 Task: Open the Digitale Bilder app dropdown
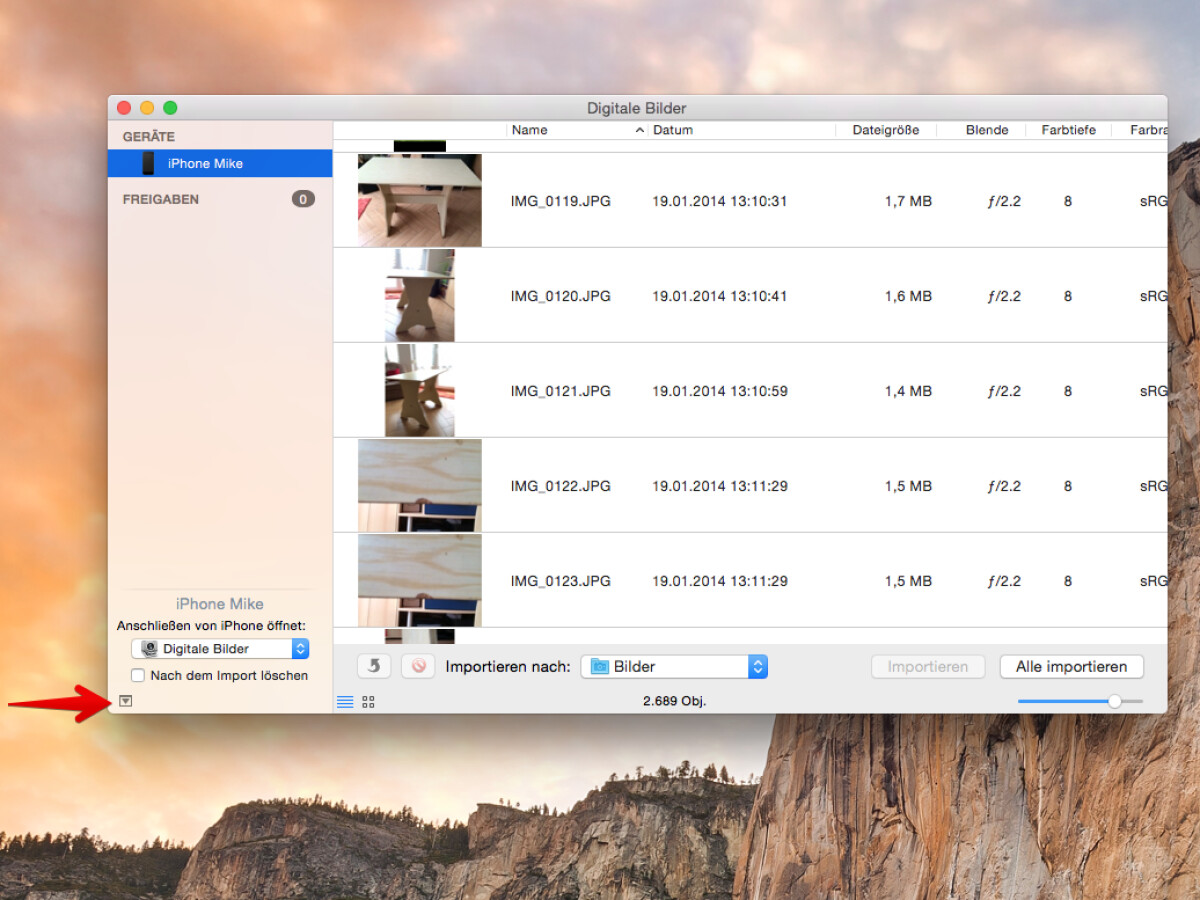pyautogui.click(x=220, y=649)
